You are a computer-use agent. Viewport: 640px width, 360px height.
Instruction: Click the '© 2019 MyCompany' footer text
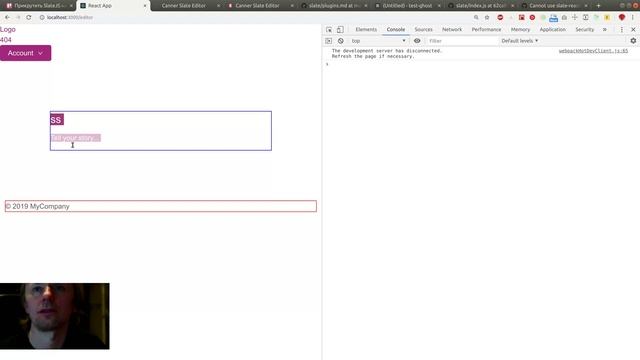click(x=37, y=207)
